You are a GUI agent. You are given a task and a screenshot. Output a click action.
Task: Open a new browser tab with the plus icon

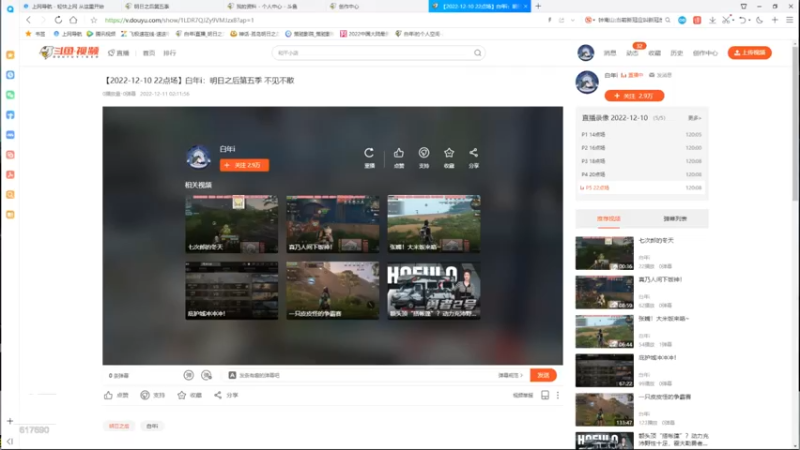pos(538,6)
